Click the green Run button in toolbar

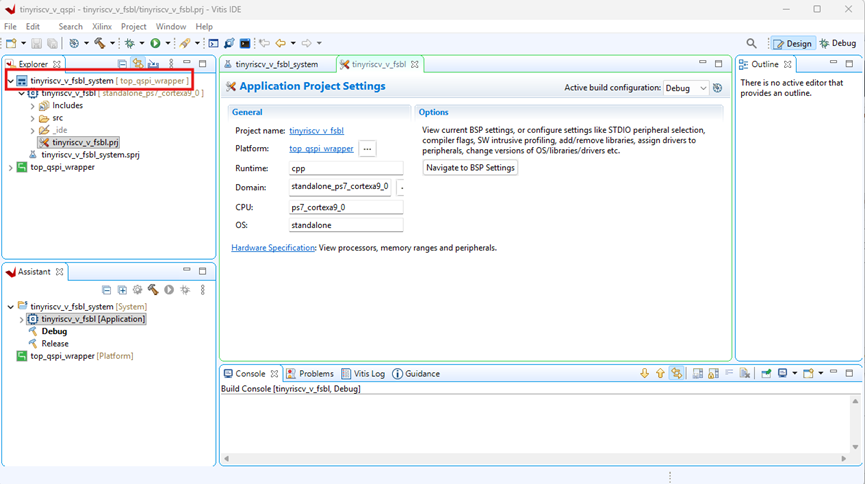pos(155,43)
